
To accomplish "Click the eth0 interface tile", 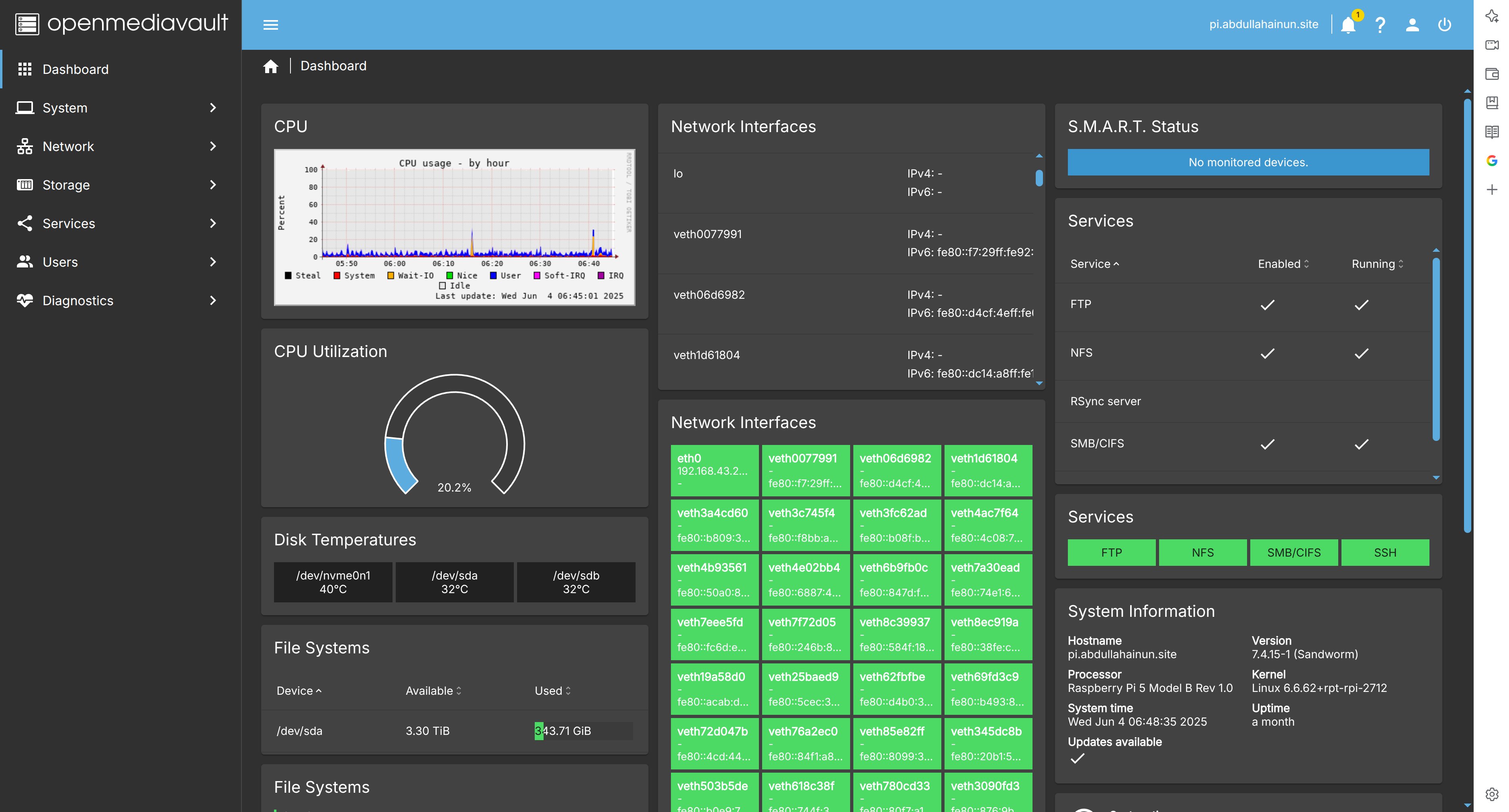I will tap(714, 470).
